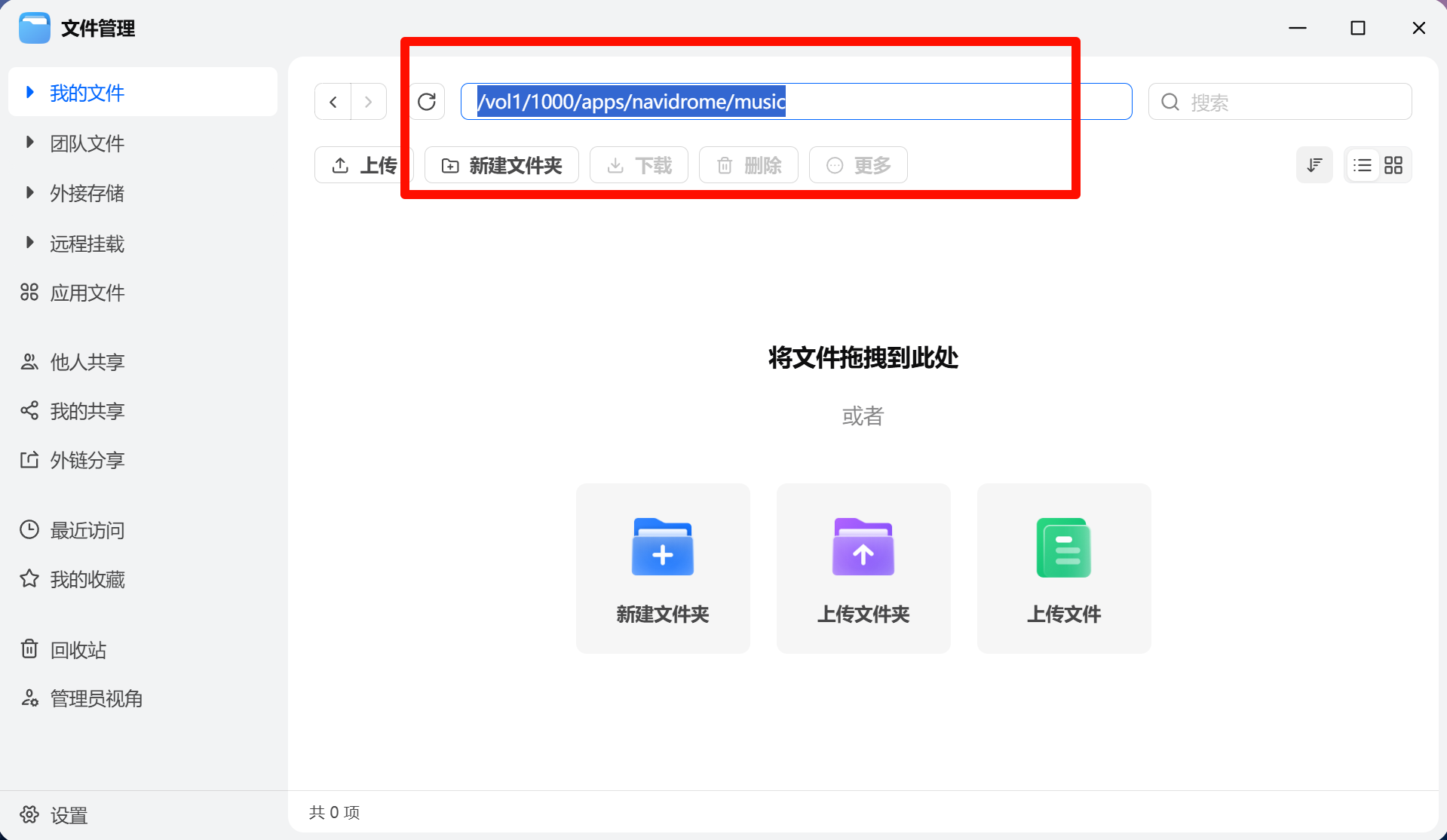Open 我的收藏 favorites
The height and width of the screenshot is (840, 1447).
87,580
